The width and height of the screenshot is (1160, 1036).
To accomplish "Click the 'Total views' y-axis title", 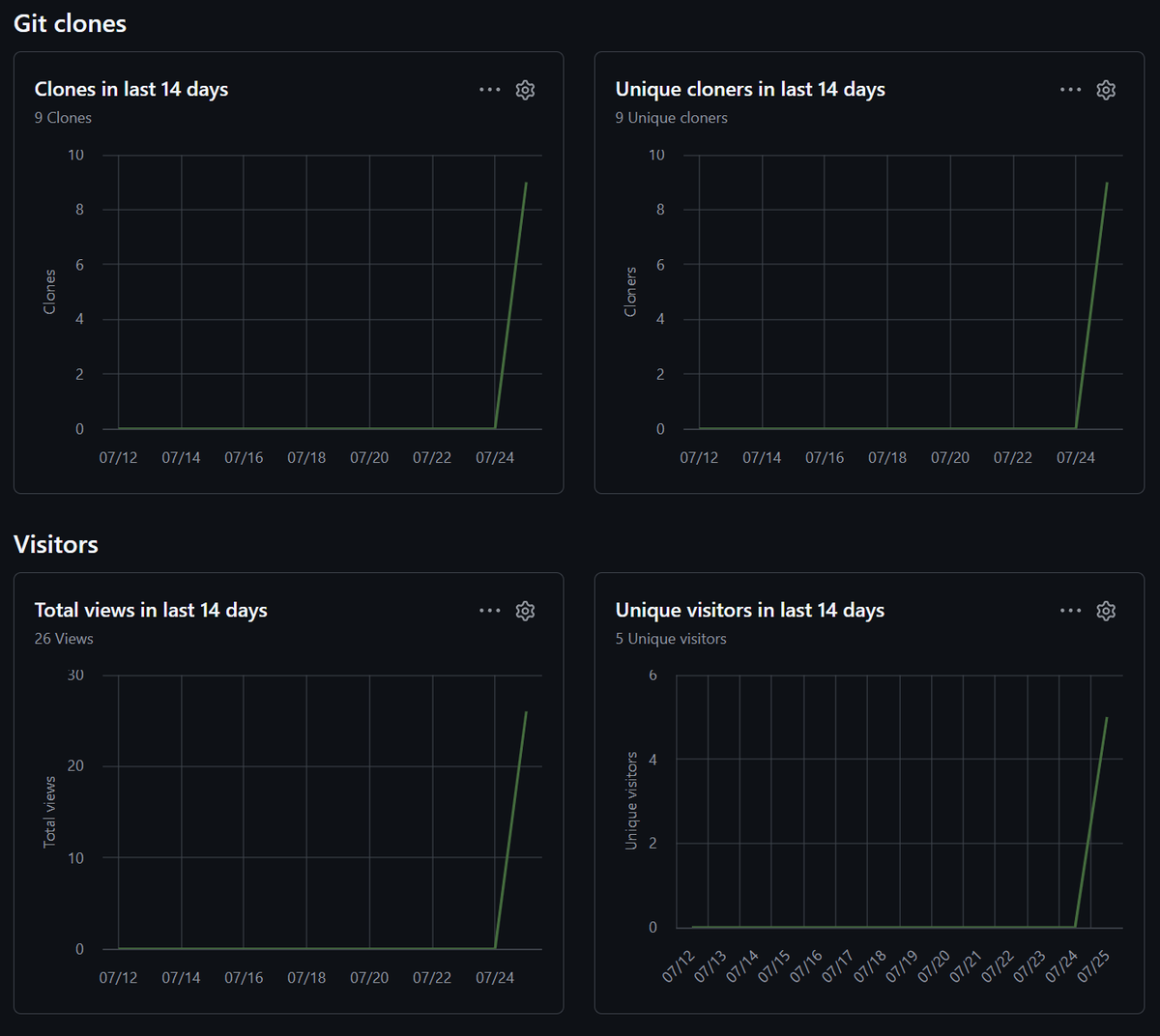I will (x=49, y=813).
